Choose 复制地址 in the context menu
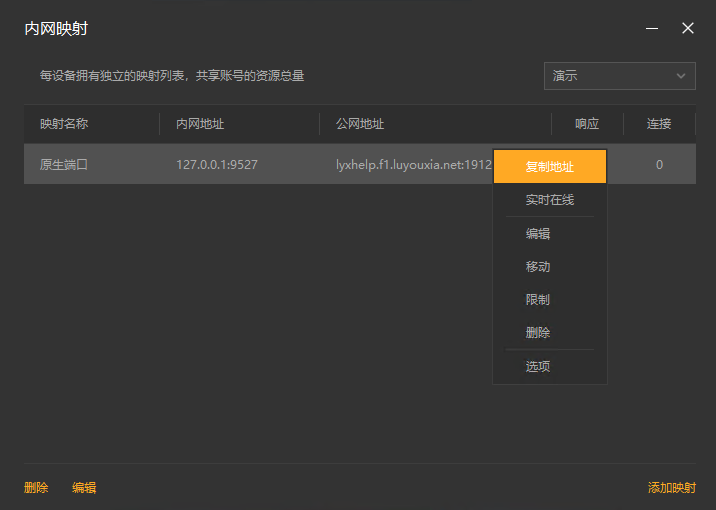This screenshot has width=716, height=510. (550, 167)
